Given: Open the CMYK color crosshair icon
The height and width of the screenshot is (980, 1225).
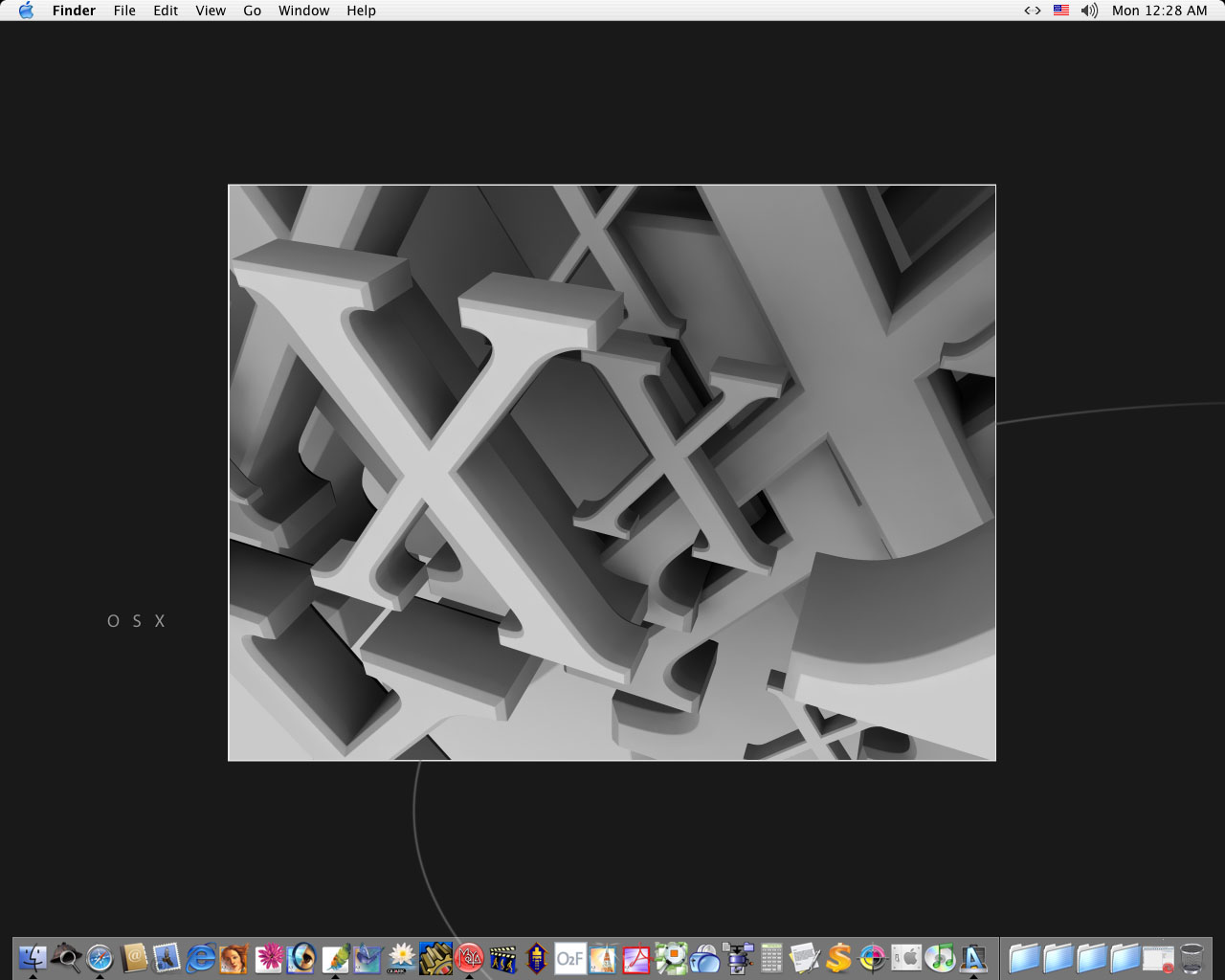Looking at the screenshot, I should 872,957.
